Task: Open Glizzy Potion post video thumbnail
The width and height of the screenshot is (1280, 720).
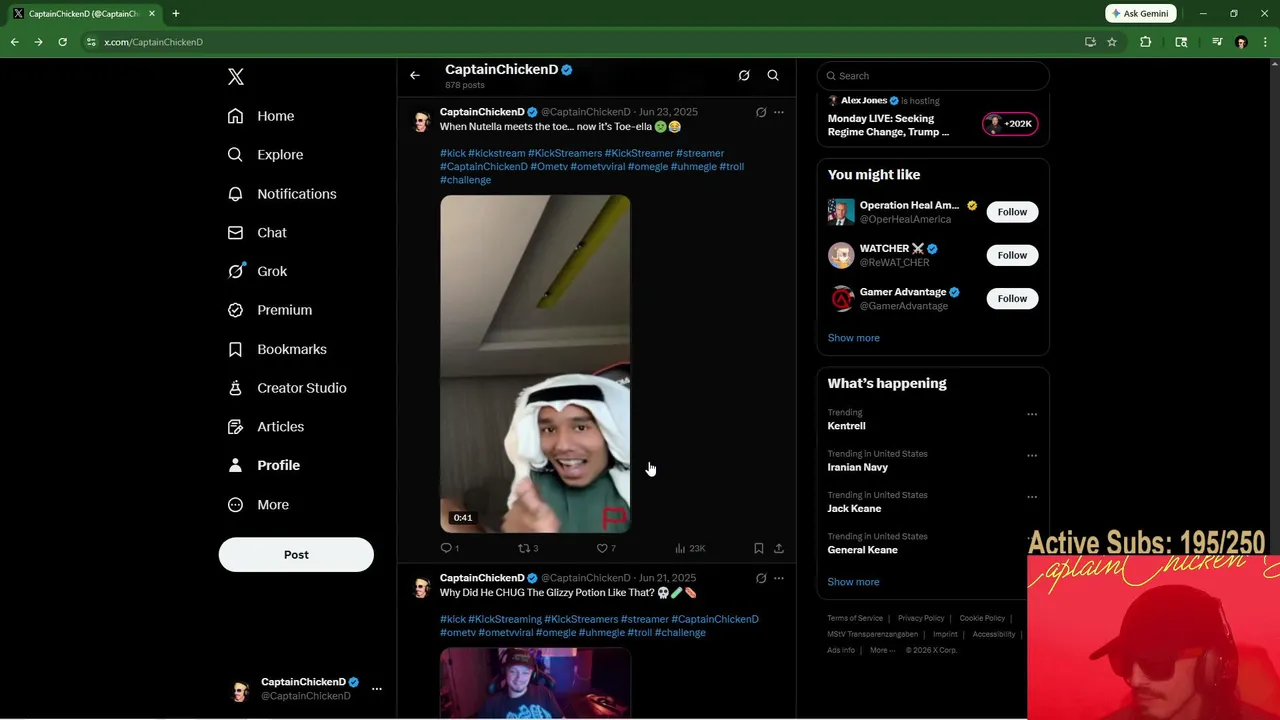Action: coord(535,682)
